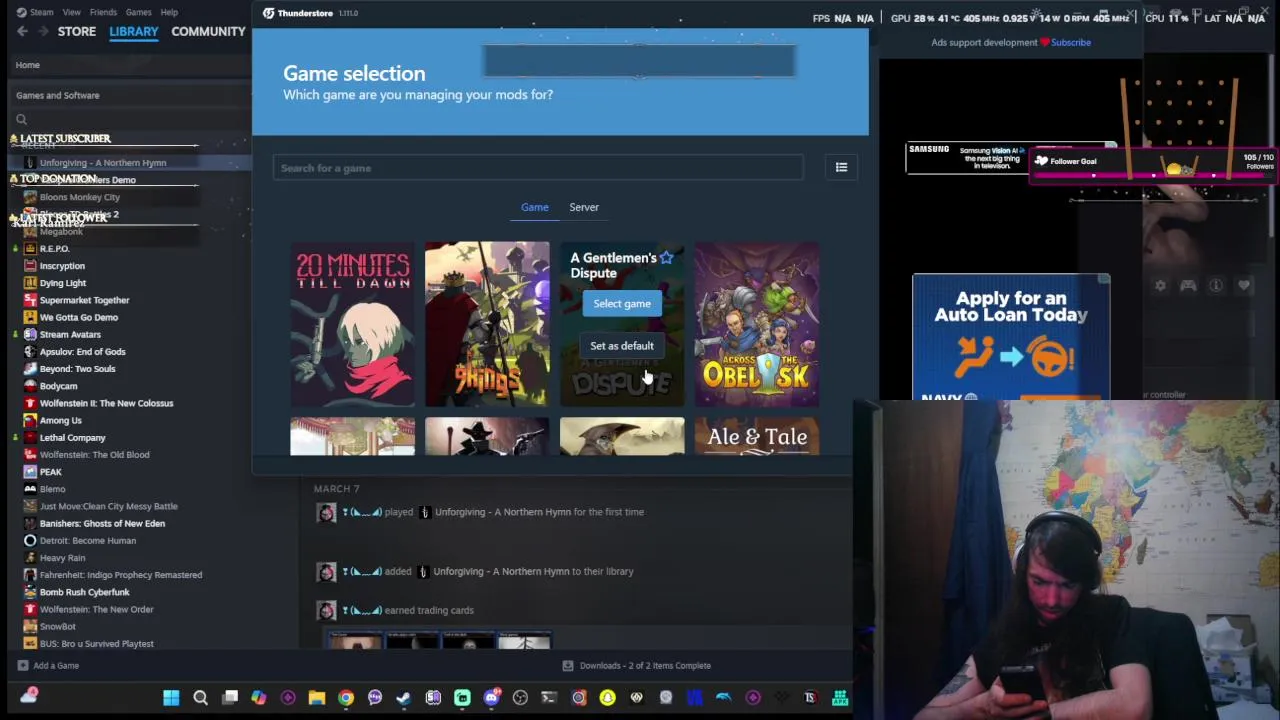Select Blemo in the Steam library
This screenshot has height=720, width=1280.
(x=52, y=489)
